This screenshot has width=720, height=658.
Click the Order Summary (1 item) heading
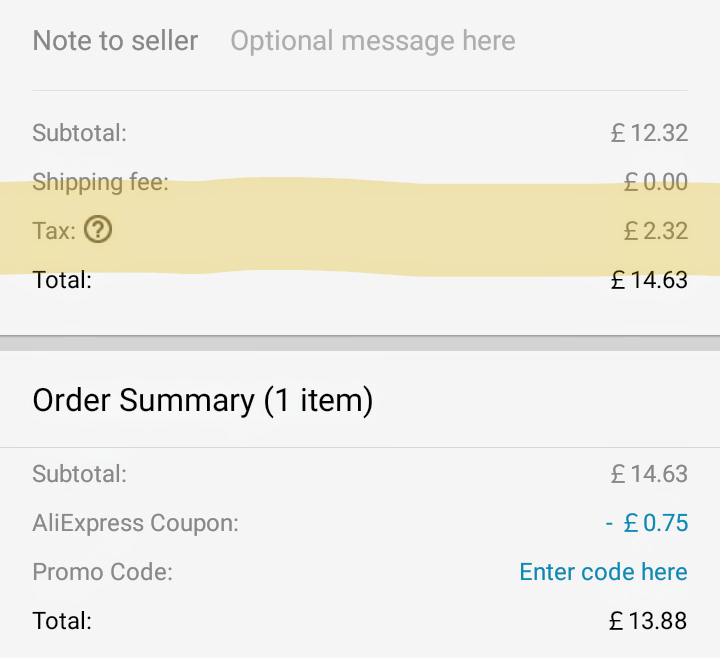tap(203, 401)
